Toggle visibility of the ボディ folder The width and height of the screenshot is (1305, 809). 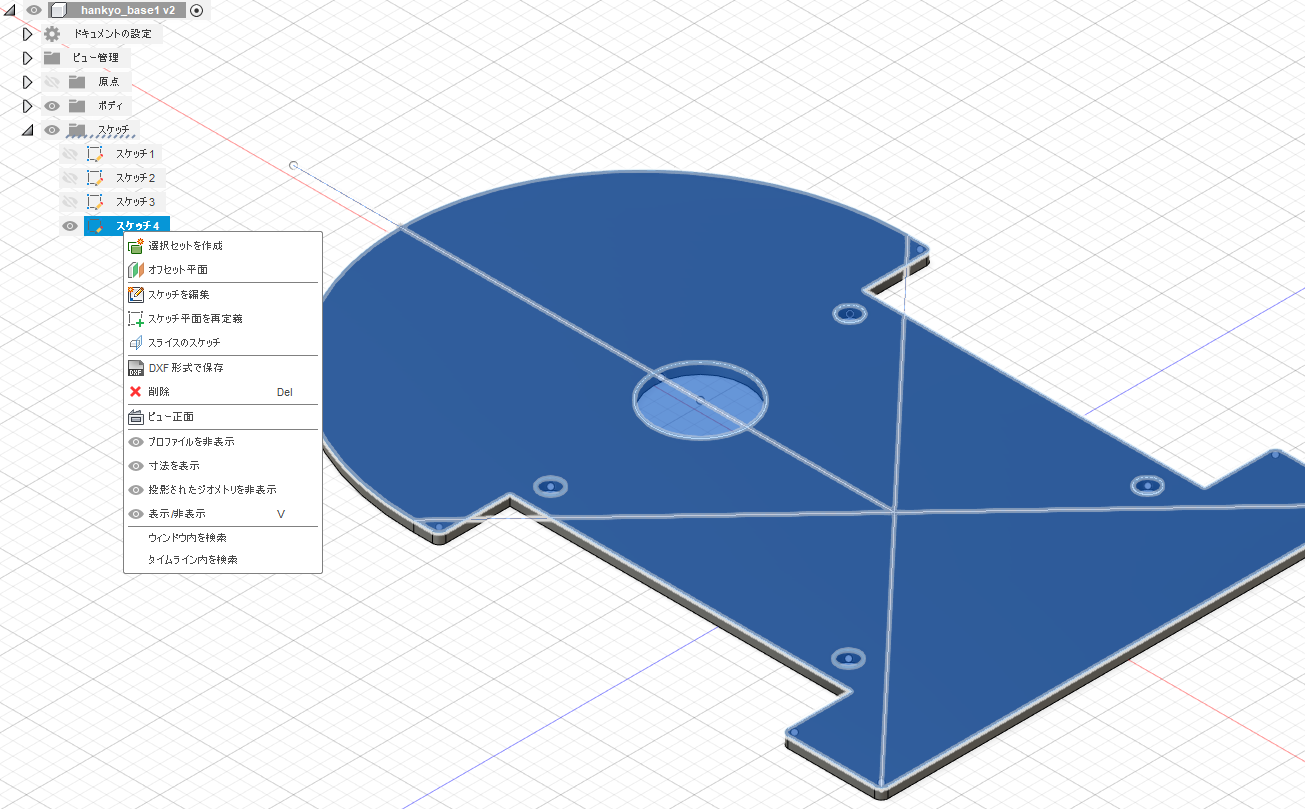pyautogui.click(x=52, y=106)
